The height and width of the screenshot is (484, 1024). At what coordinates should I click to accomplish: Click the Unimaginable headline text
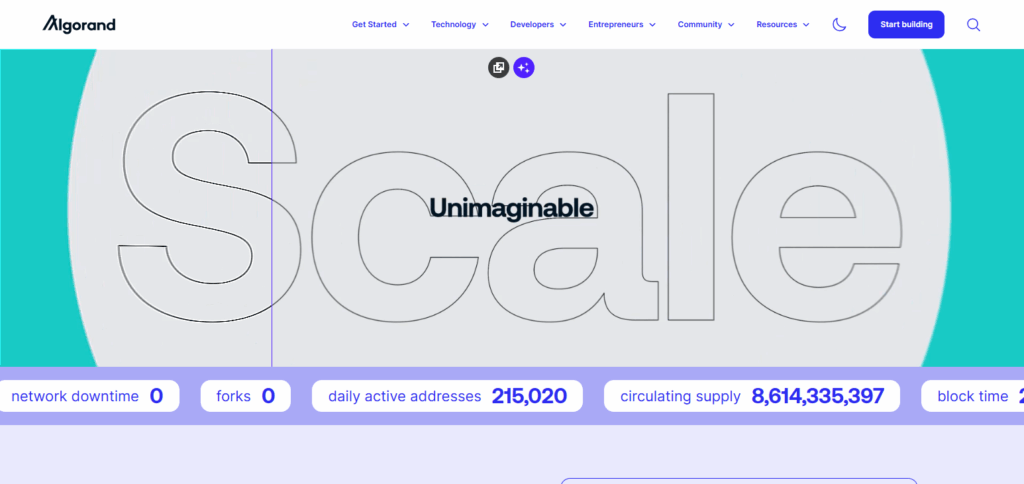(511, 208)
